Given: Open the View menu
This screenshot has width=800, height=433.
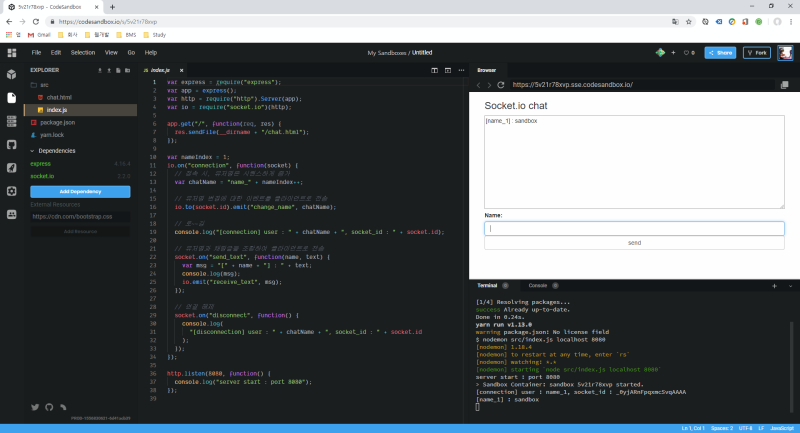Looking at the screenshot, I should coord(111,53).
